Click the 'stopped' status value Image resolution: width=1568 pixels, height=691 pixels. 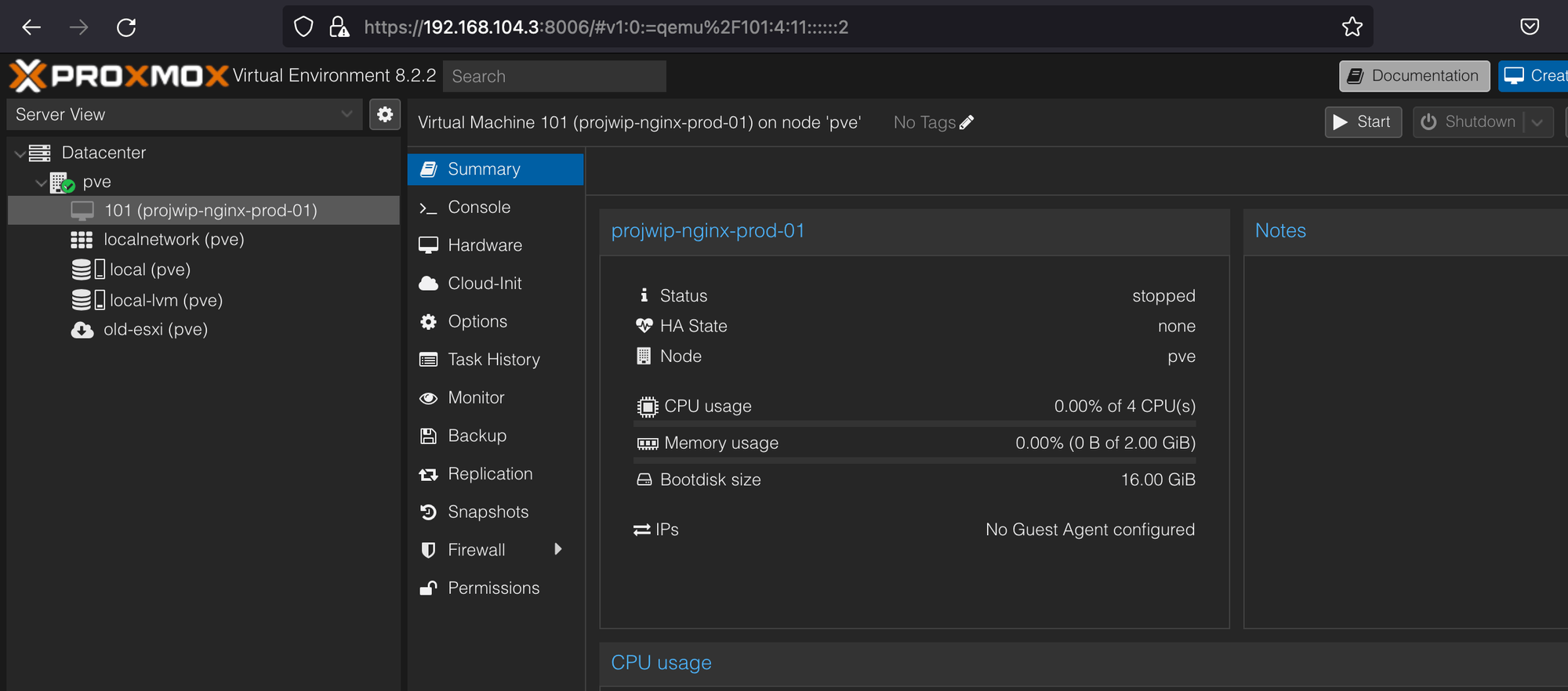point(1163,295)
